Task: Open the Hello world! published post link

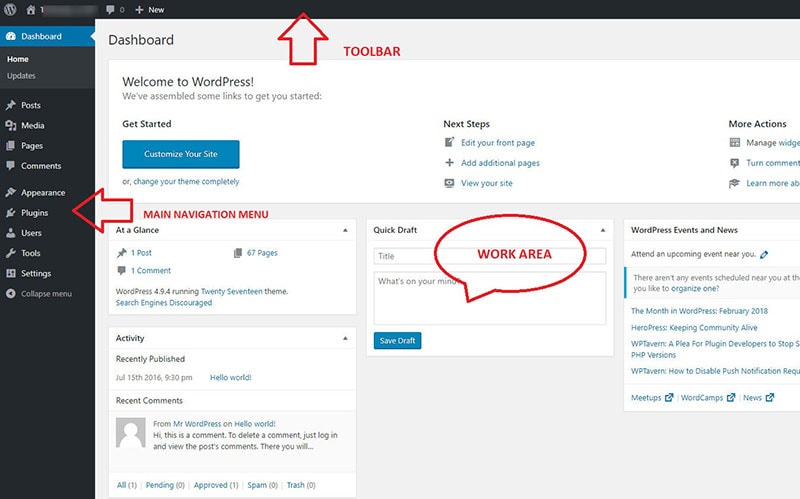Action: pyautogui.click(x=231, y=378)
